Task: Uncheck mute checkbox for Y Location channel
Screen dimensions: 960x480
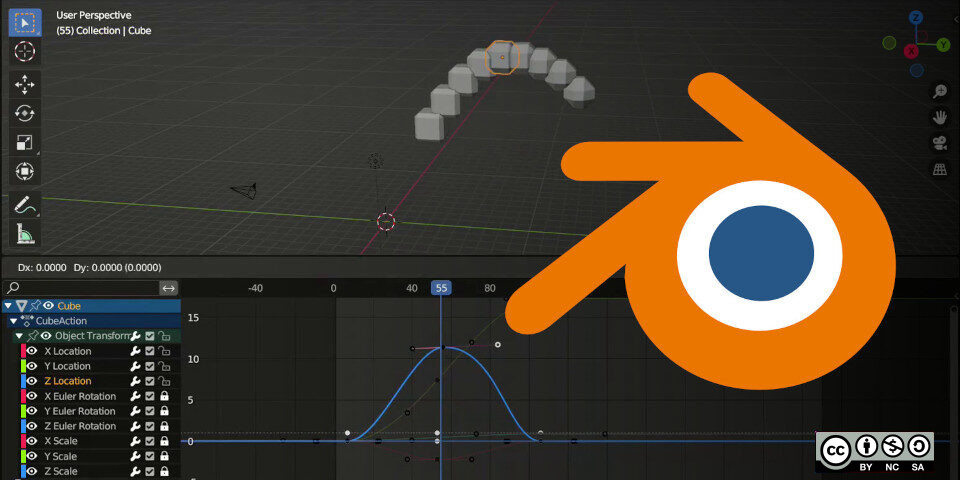Action: pos(149,366)
